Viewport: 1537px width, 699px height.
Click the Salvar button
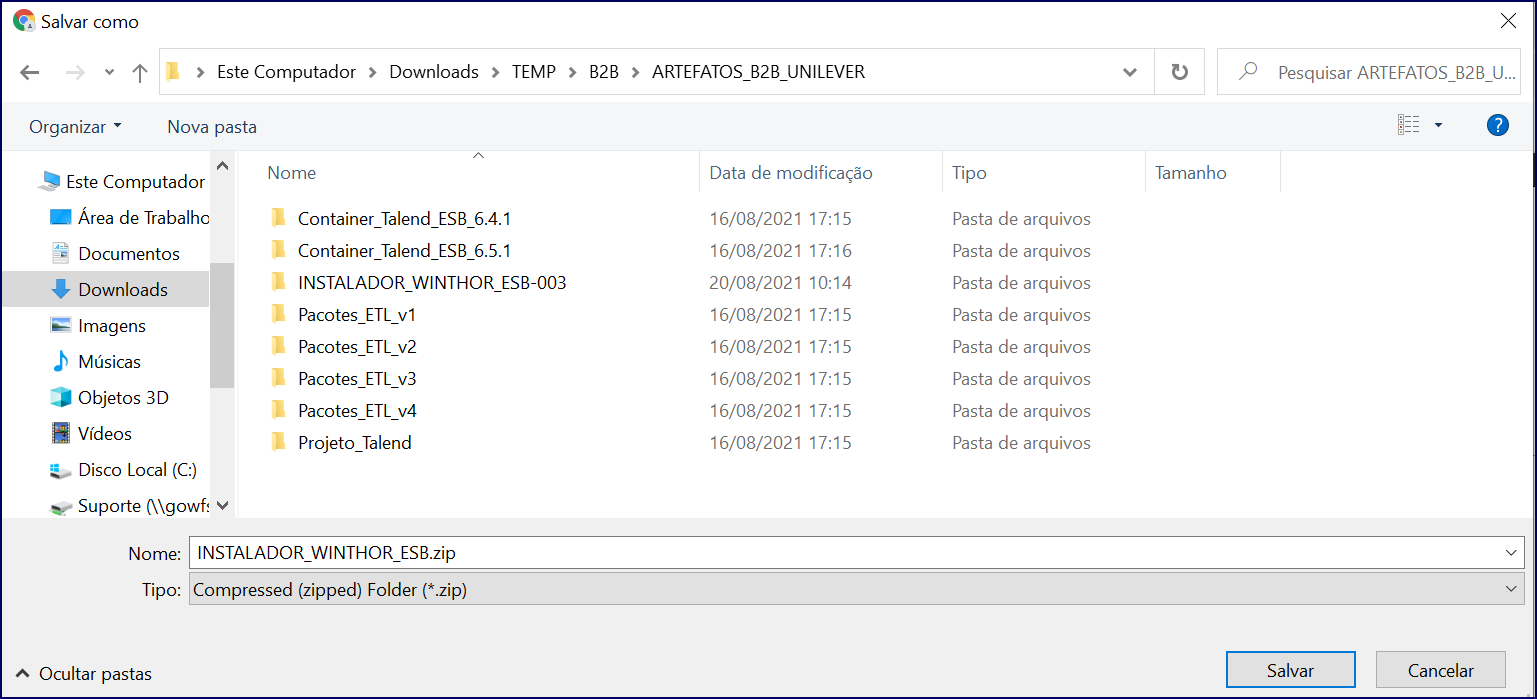[1290, 671]
